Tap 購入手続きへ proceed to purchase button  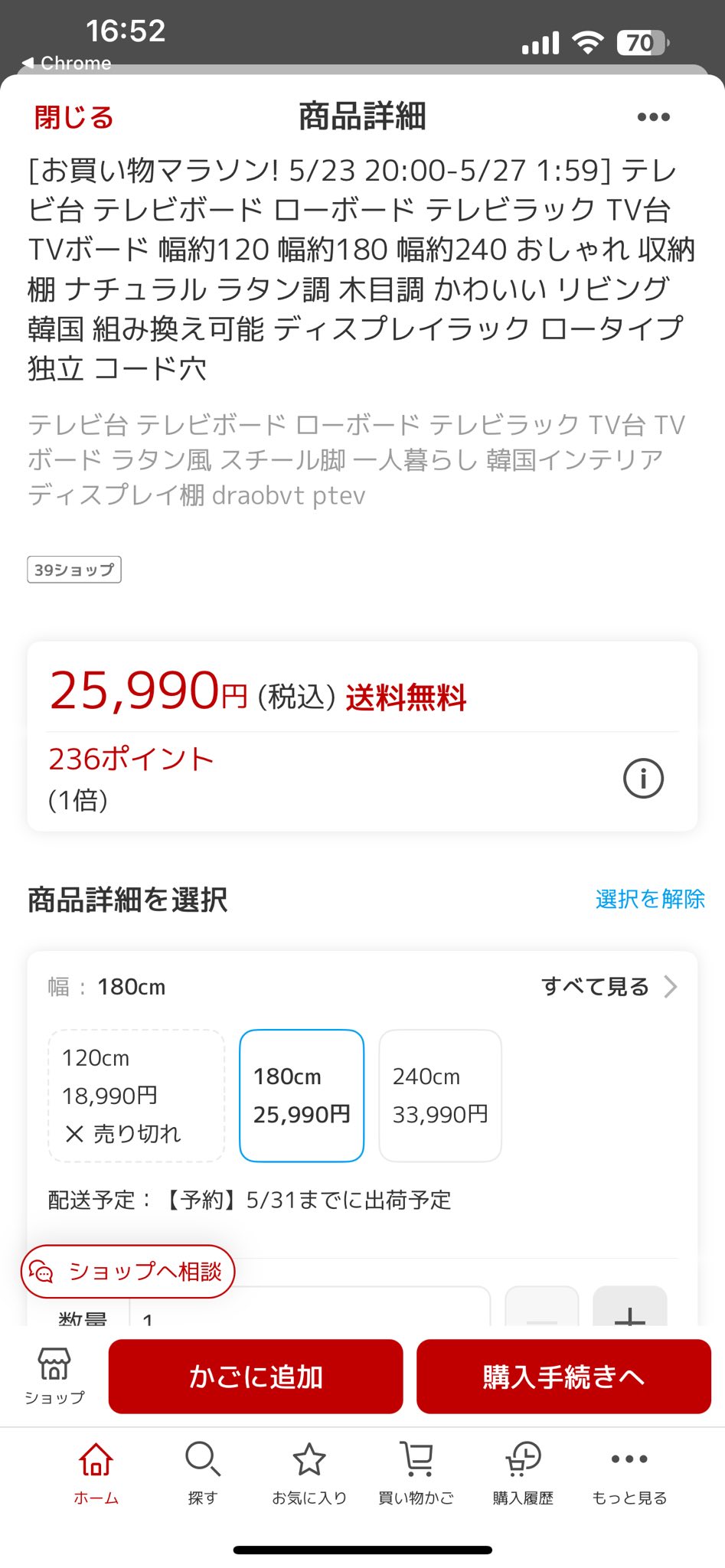[x=563, y=1376]
